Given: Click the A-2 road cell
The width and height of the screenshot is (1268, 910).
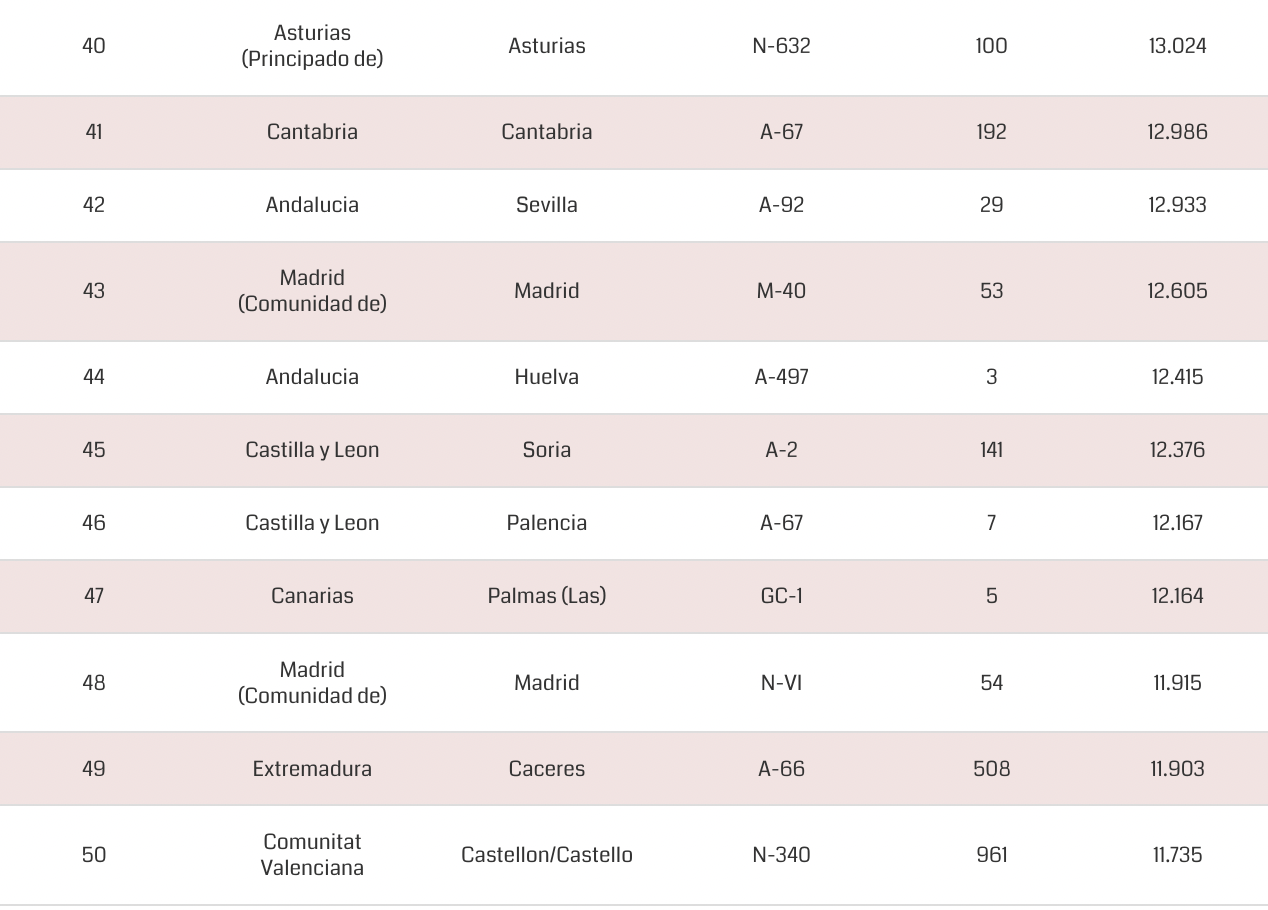Looking at the screenshot, I should click(x=781, y=450).
